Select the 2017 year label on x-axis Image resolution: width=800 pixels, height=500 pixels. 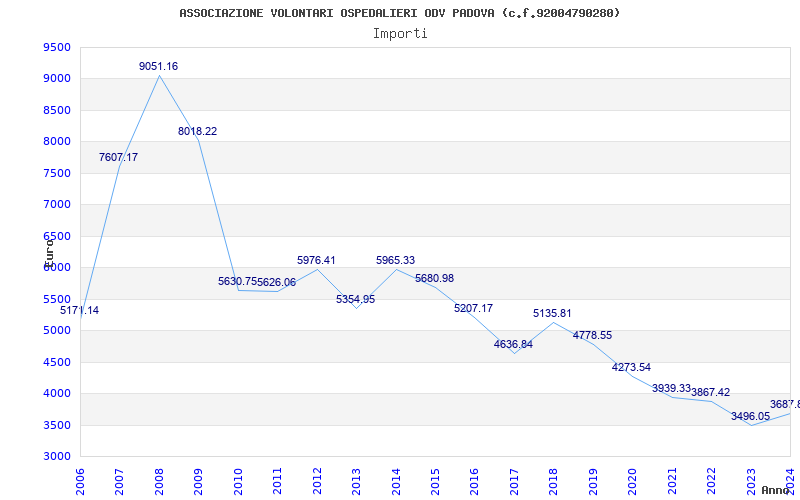coord(514,482)
